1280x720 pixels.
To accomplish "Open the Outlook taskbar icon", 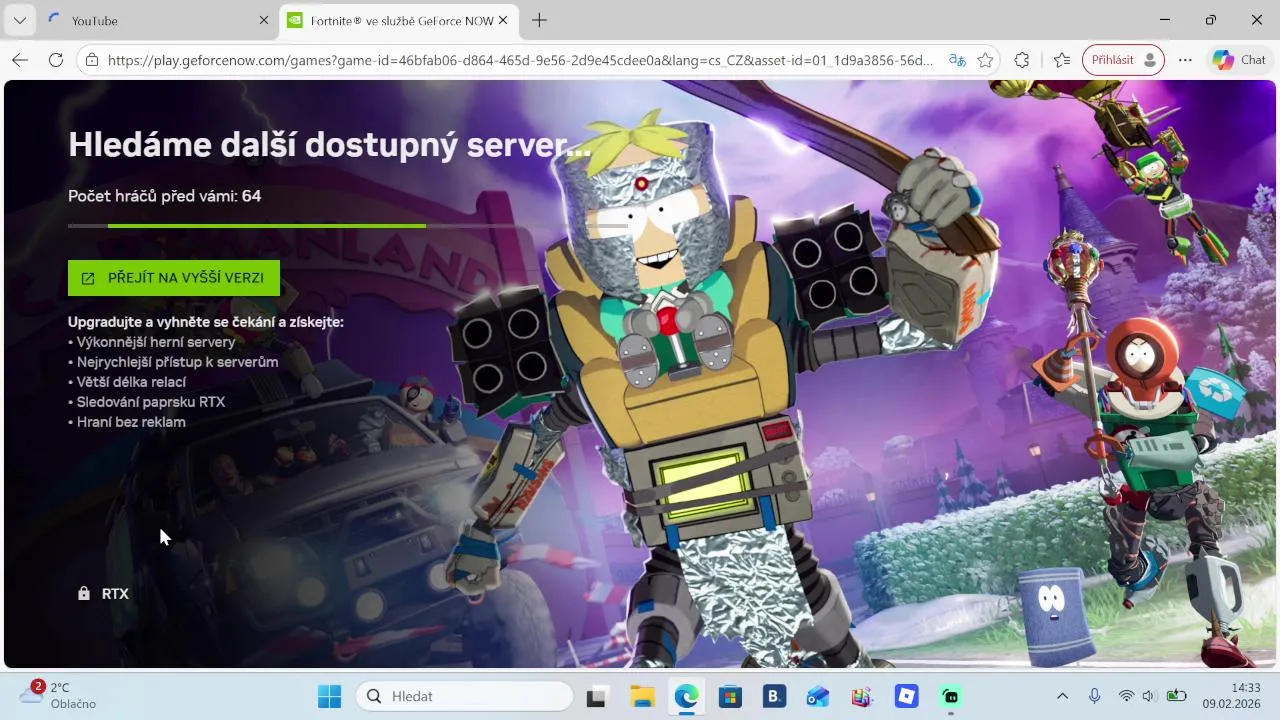I will [818, 696].
